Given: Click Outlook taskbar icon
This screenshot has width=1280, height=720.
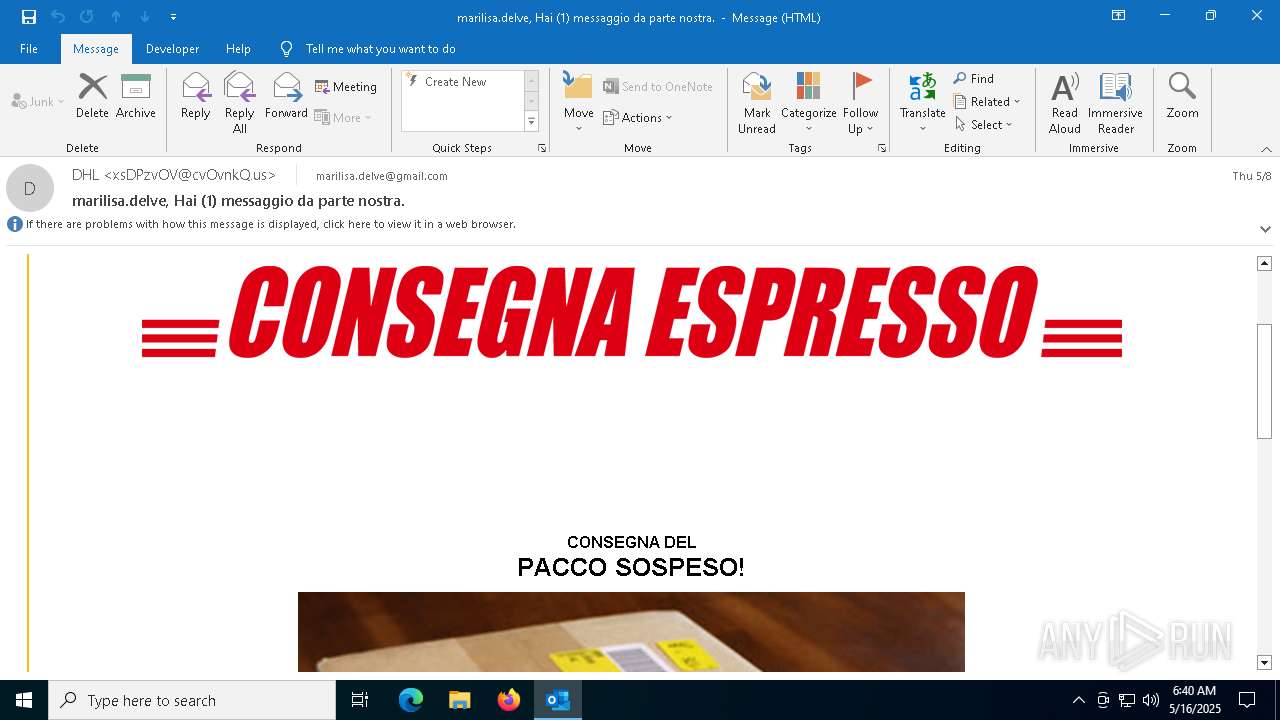Looking at the screenshot, I should tap(558, 700).
